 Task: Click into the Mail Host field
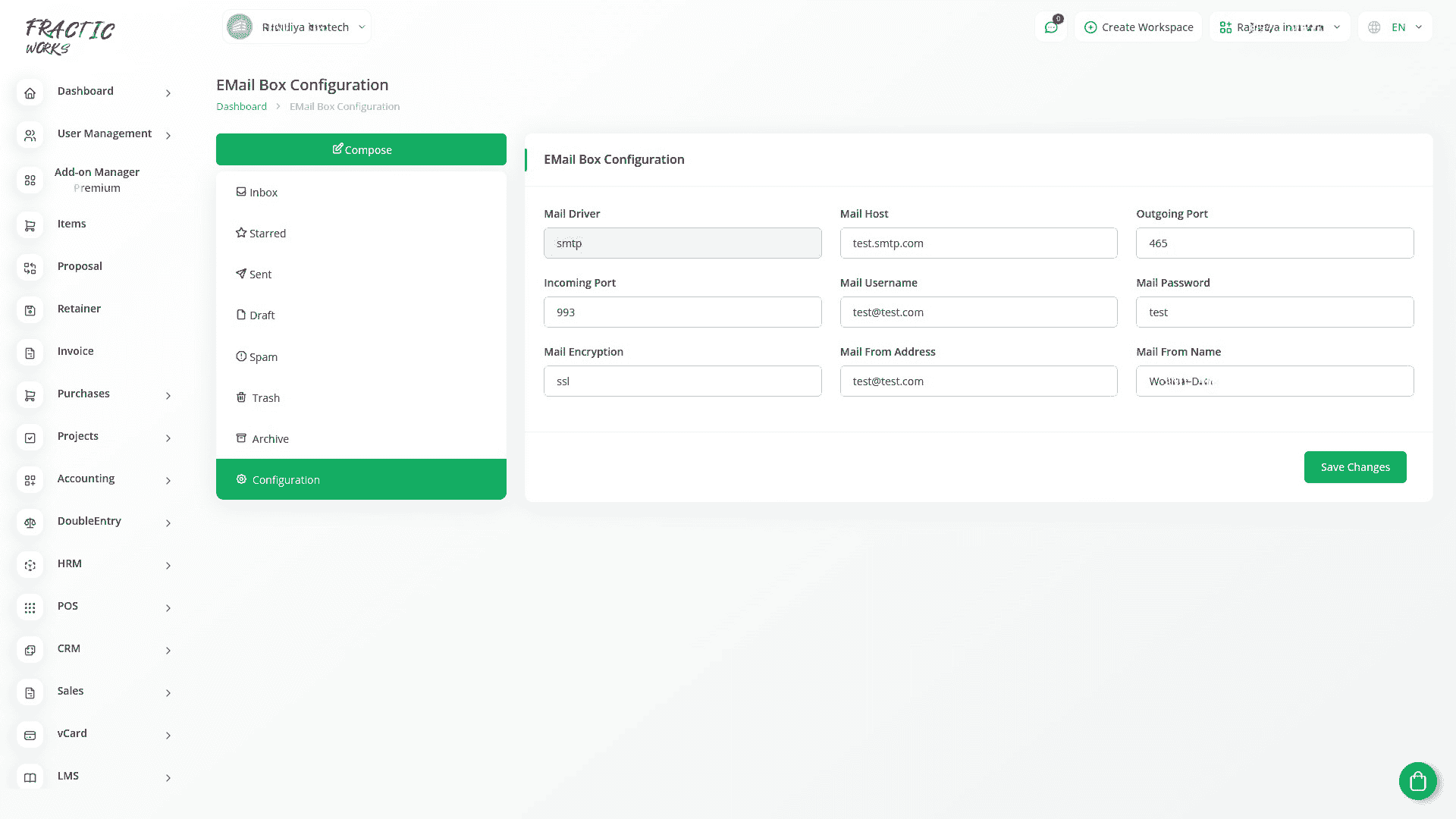coord(978,243)
